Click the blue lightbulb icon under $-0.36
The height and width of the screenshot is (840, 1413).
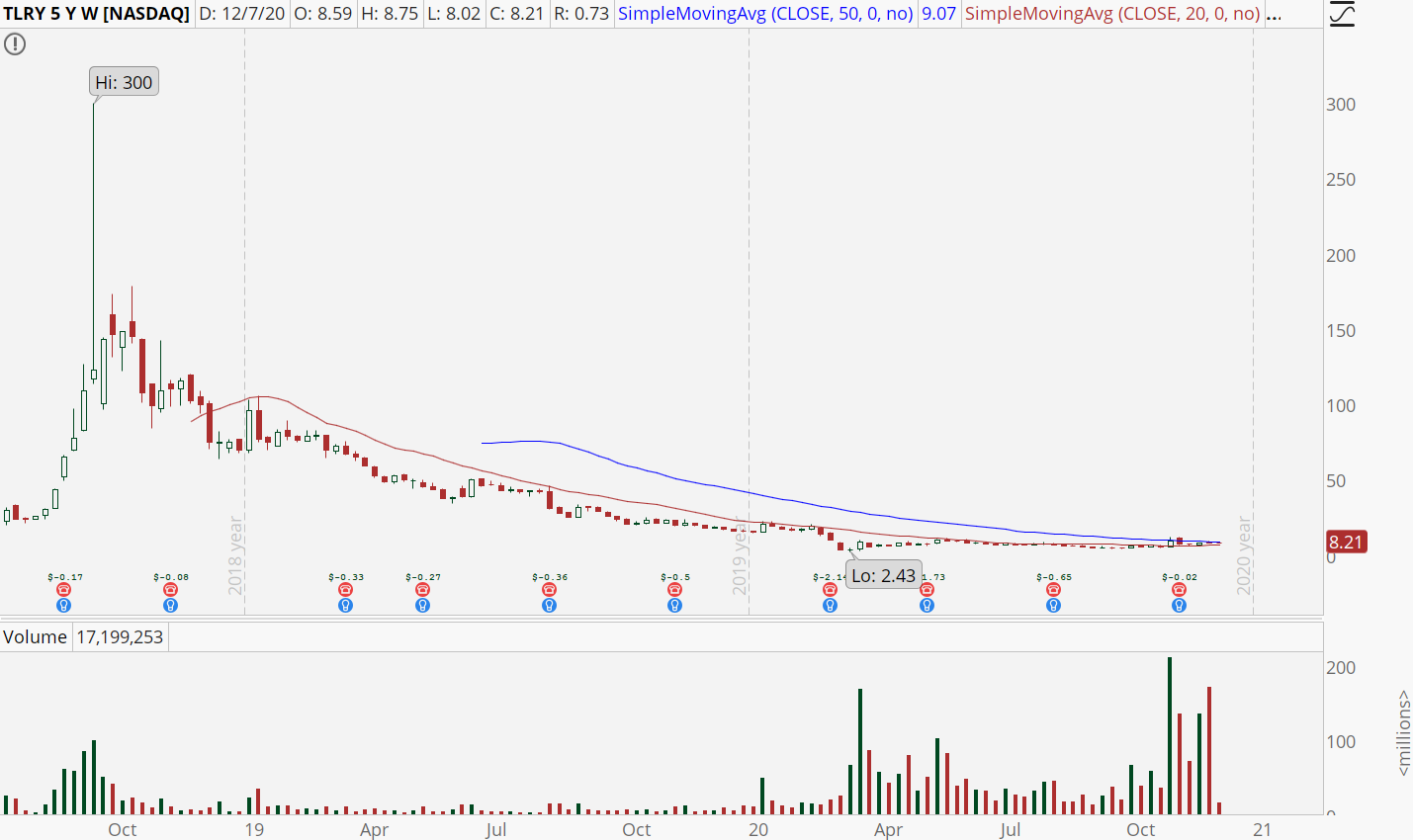(549, 605)
